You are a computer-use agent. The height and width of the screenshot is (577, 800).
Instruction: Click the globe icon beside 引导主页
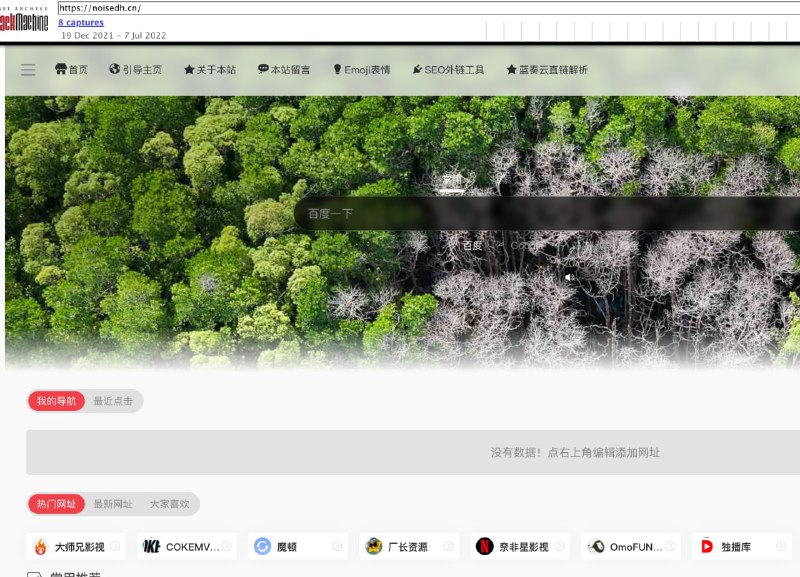[114, 69]
